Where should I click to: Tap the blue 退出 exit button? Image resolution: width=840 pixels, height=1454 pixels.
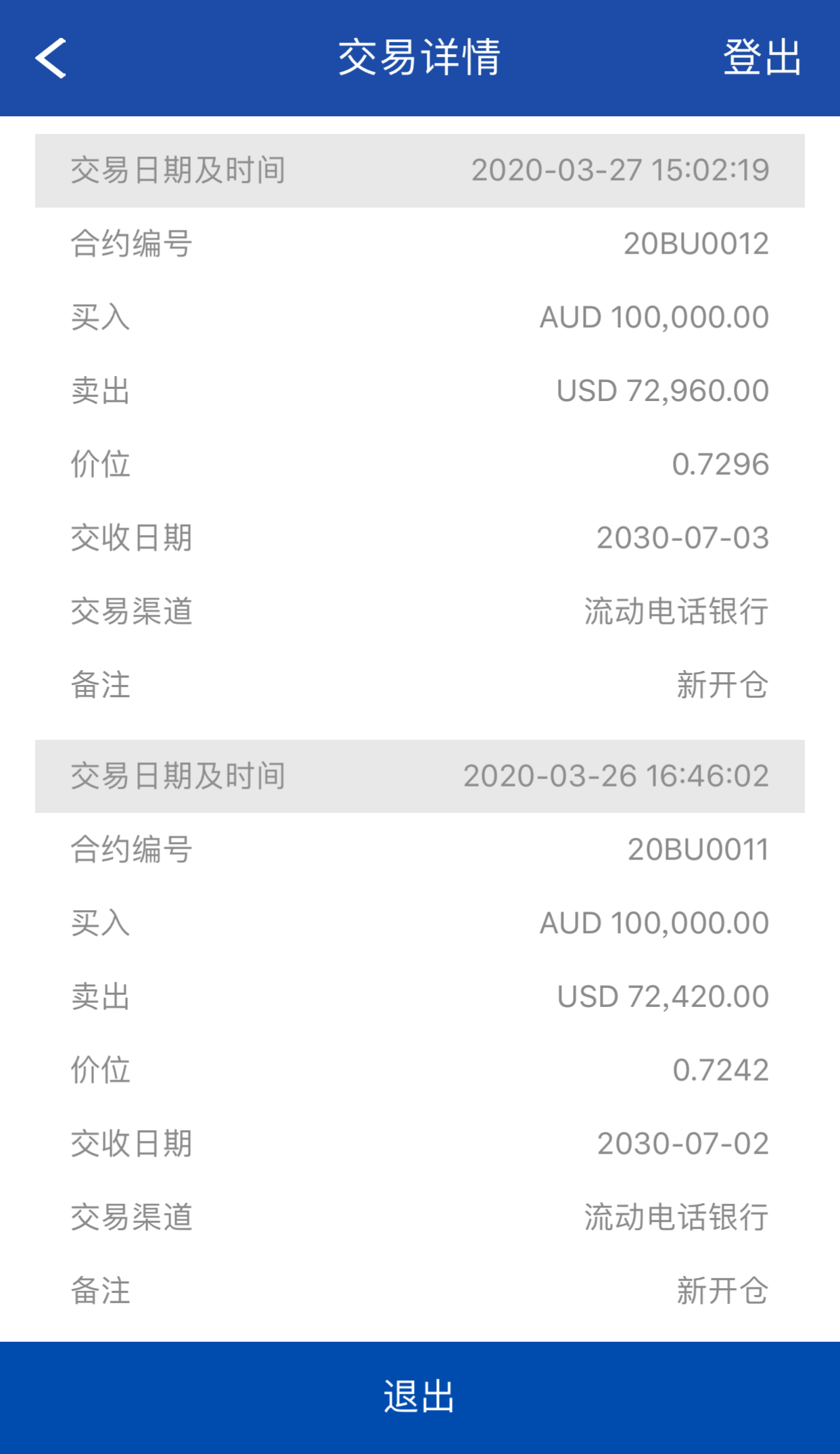pyautogui.click(x=419, y=1397)
